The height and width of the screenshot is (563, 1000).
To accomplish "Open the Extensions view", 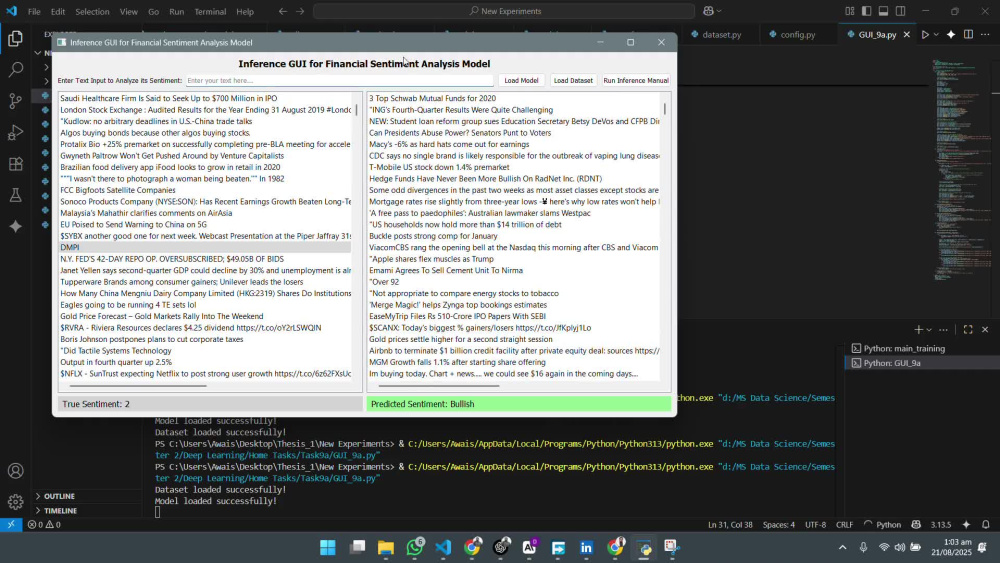I will tap(15, 164).
